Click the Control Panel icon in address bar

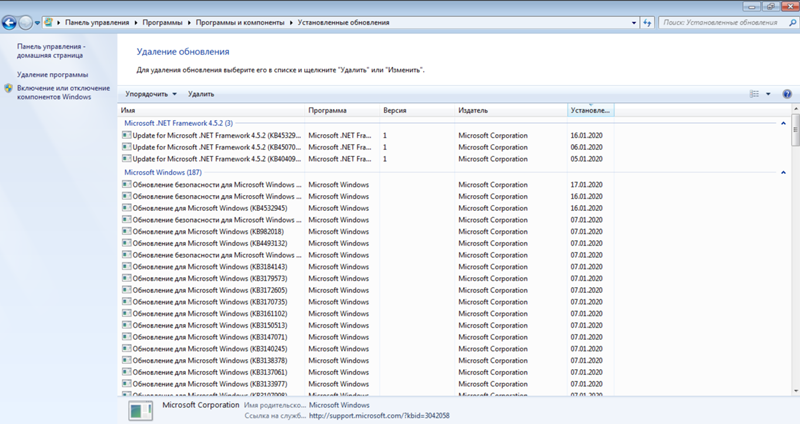point(48,22)
